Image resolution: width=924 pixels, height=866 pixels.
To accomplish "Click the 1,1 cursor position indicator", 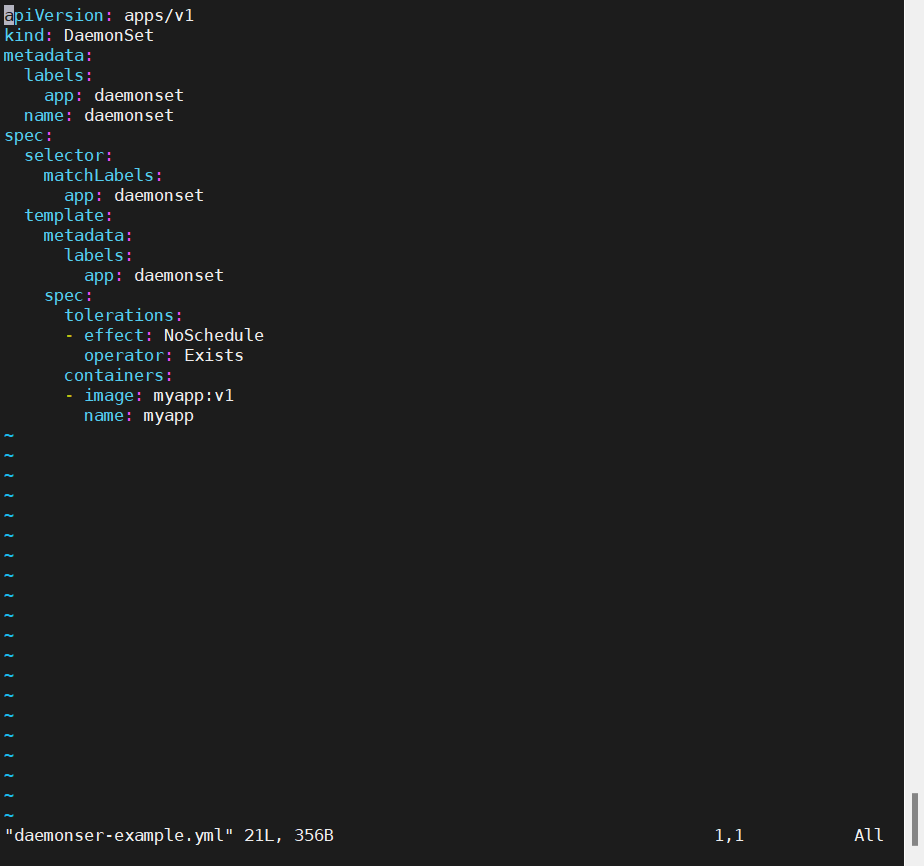I will 729,835.
